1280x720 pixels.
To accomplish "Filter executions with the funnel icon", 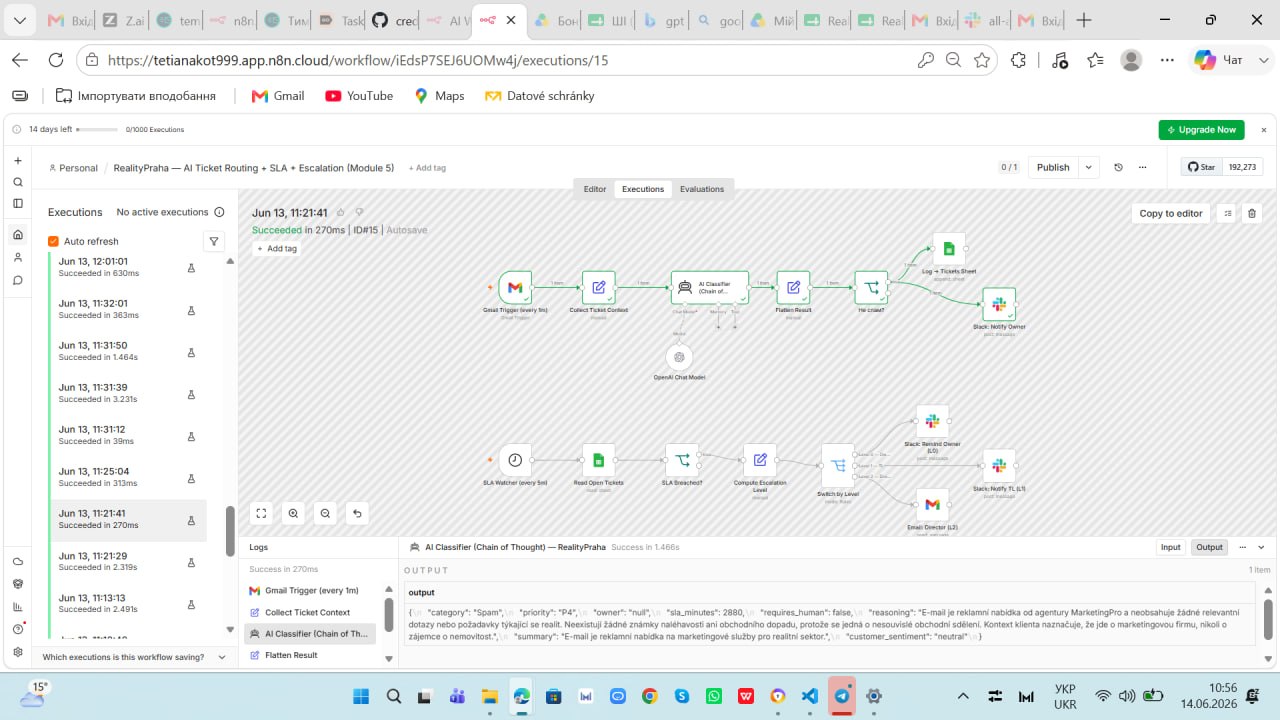I will (213, 241).
